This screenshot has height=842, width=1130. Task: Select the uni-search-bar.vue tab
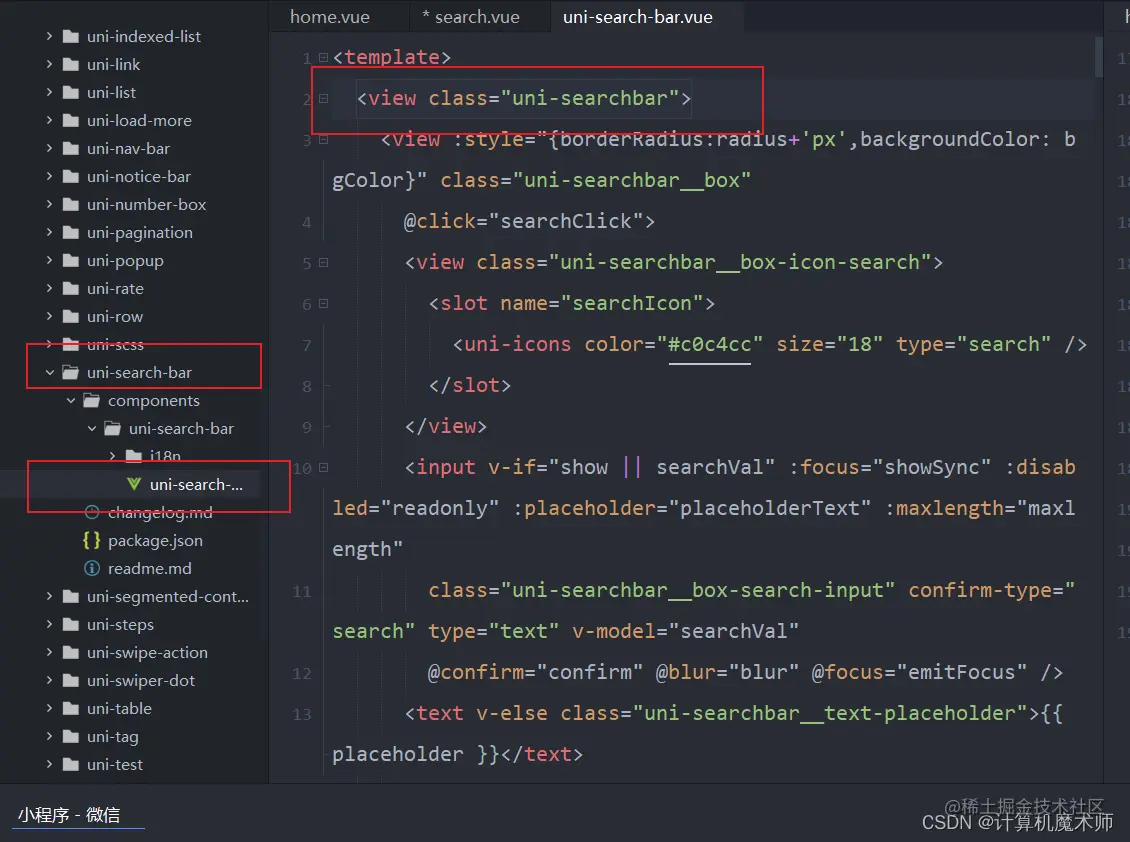[x=638, y=17]
